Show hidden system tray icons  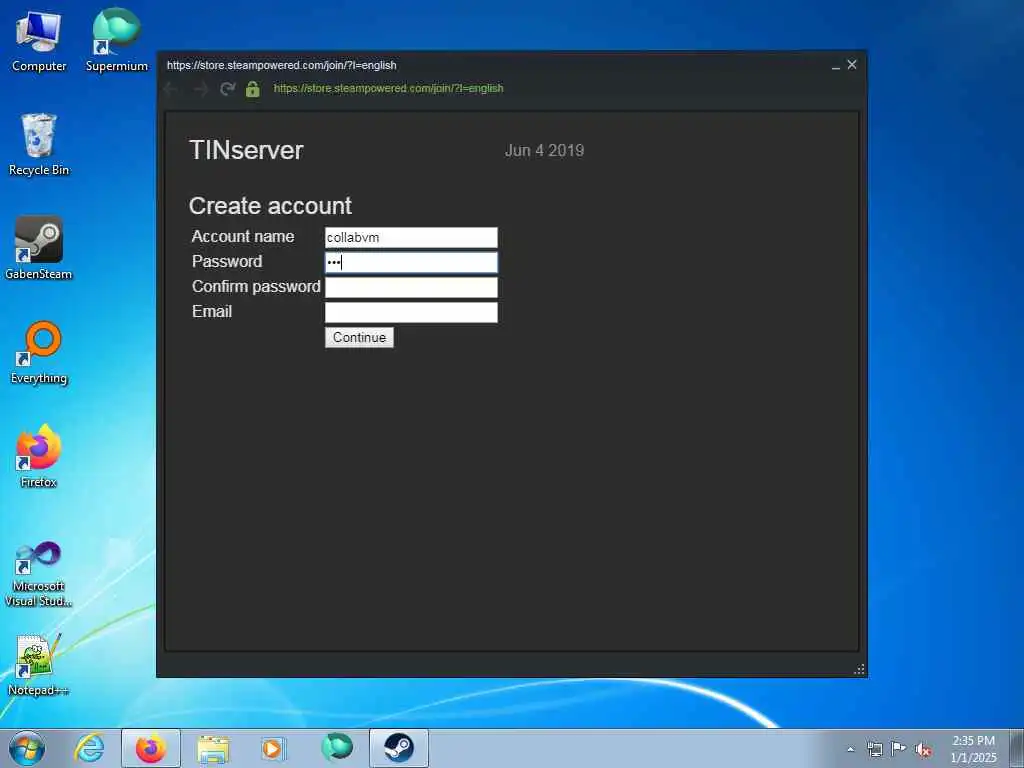click(x=850, y=749)
